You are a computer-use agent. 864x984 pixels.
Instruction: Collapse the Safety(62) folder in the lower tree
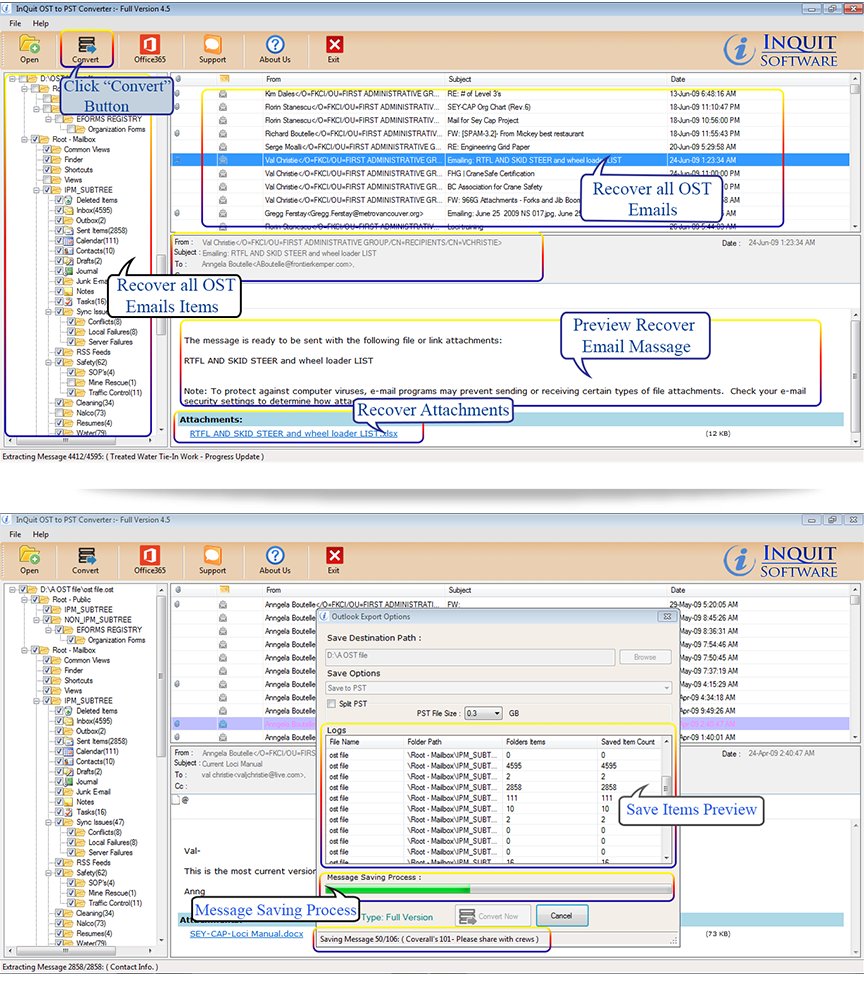point(47,873)
